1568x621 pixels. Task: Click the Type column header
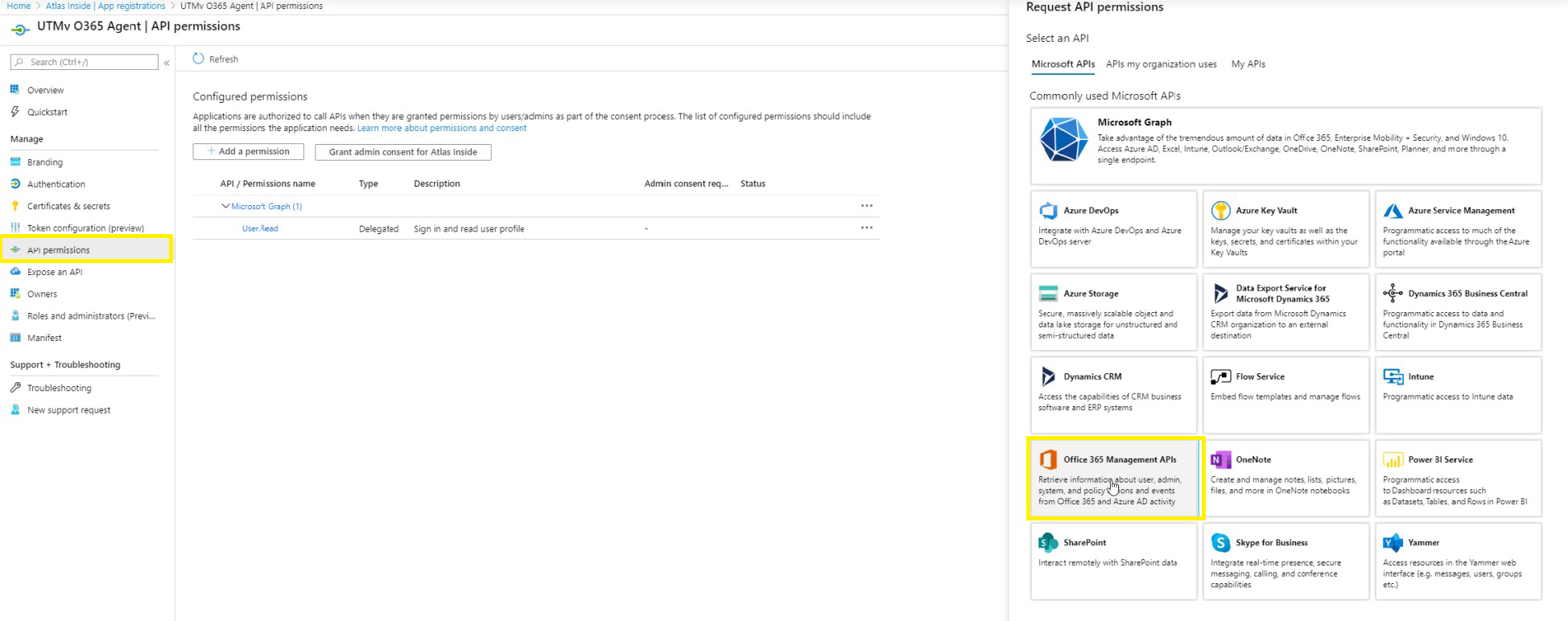tap(368, 183)
